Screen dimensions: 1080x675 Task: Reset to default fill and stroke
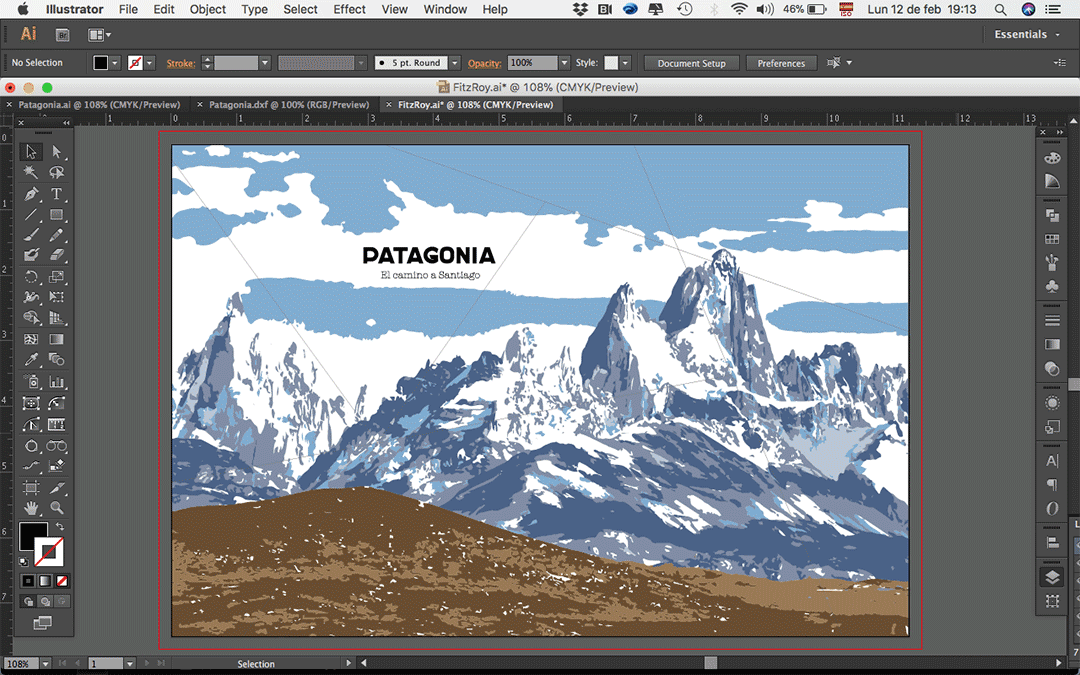[x=24, y=561]
